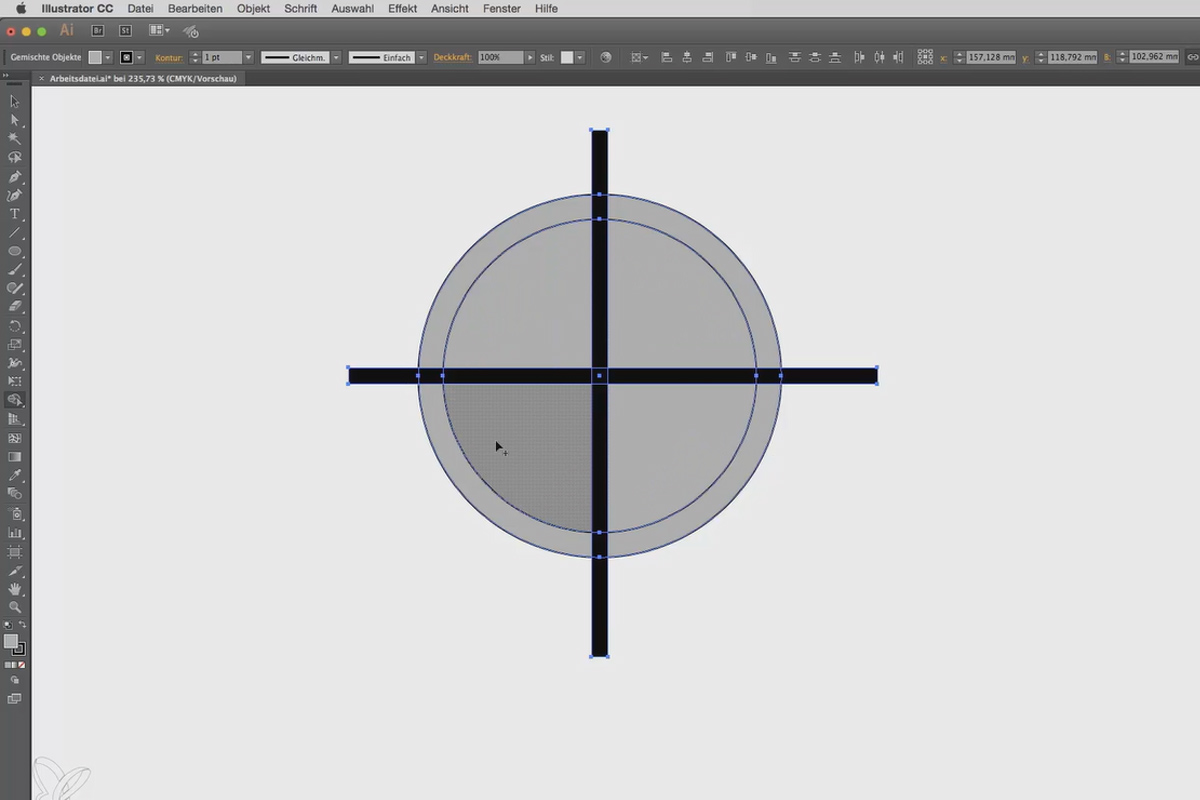The height and width of the screenshot is (800, 1200).
Task: Choose the Eyedropper tool
Action: click(x=14, y=475)
